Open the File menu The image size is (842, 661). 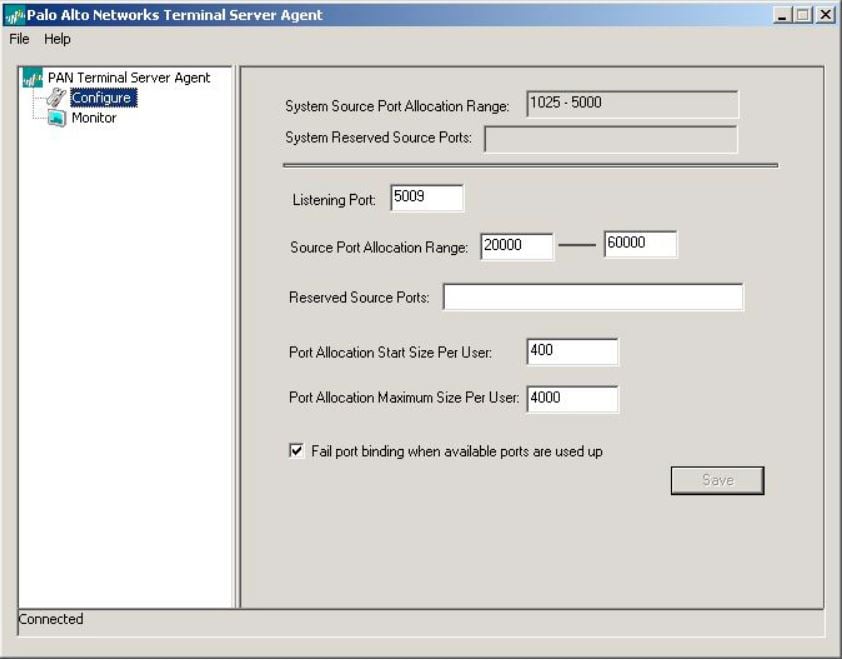pyautogui.click(x=19, y=39)
